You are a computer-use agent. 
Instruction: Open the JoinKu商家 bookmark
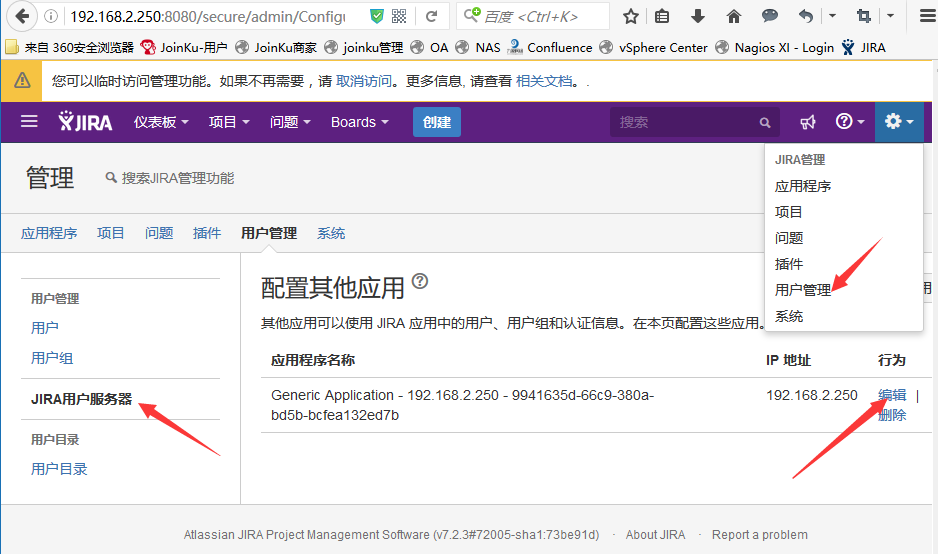[276, 47]
